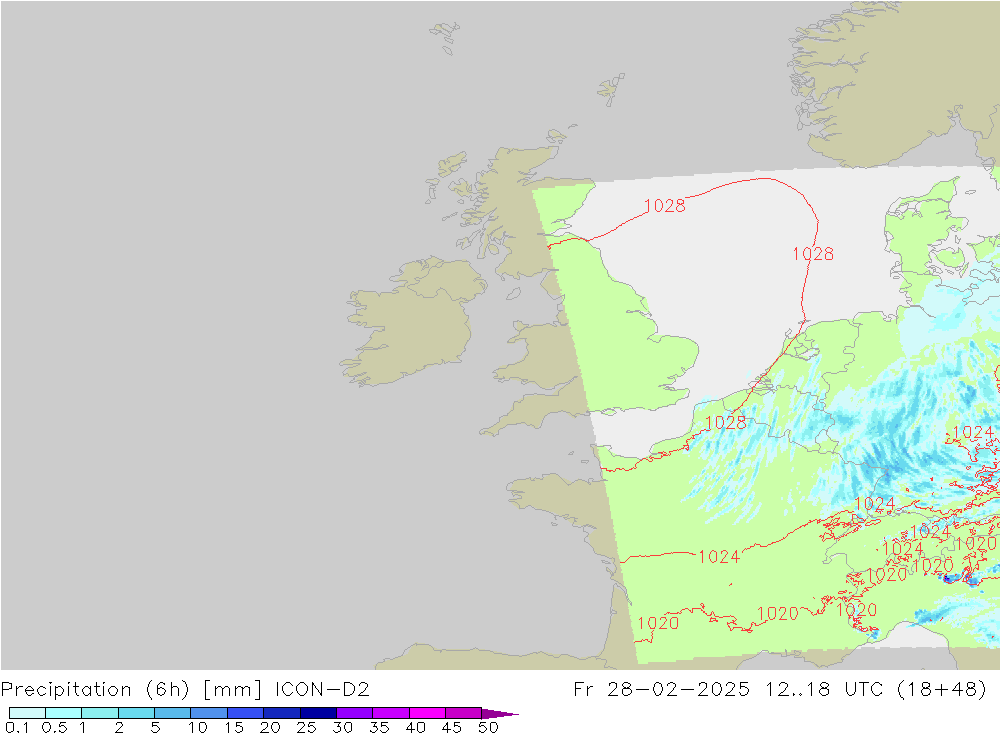Click the legend value 45
This screenshot has width=1000, height=733.
click(452, 727)
